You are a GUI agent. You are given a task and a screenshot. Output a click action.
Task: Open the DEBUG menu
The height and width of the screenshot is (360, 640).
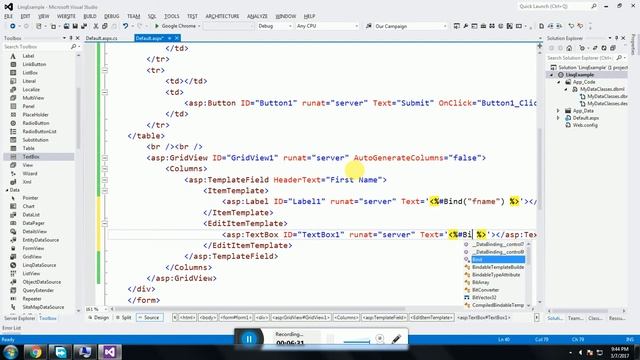click(x=111, y=16)
